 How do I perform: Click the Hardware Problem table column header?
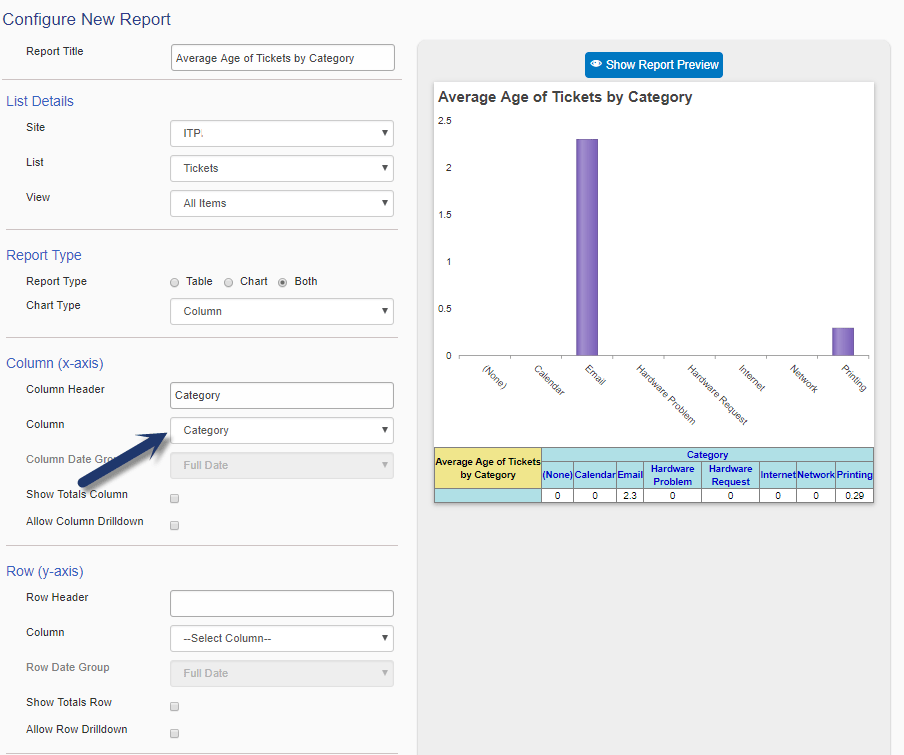[672, 475]
